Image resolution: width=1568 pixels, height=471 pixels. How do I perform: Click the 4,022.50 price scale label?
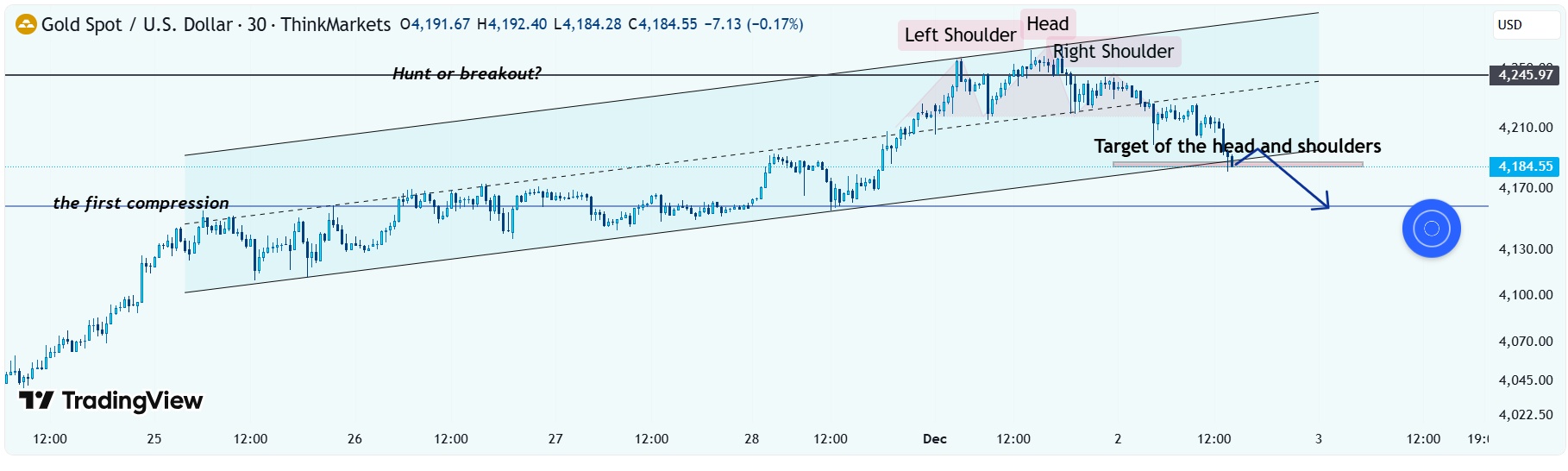1525,415
